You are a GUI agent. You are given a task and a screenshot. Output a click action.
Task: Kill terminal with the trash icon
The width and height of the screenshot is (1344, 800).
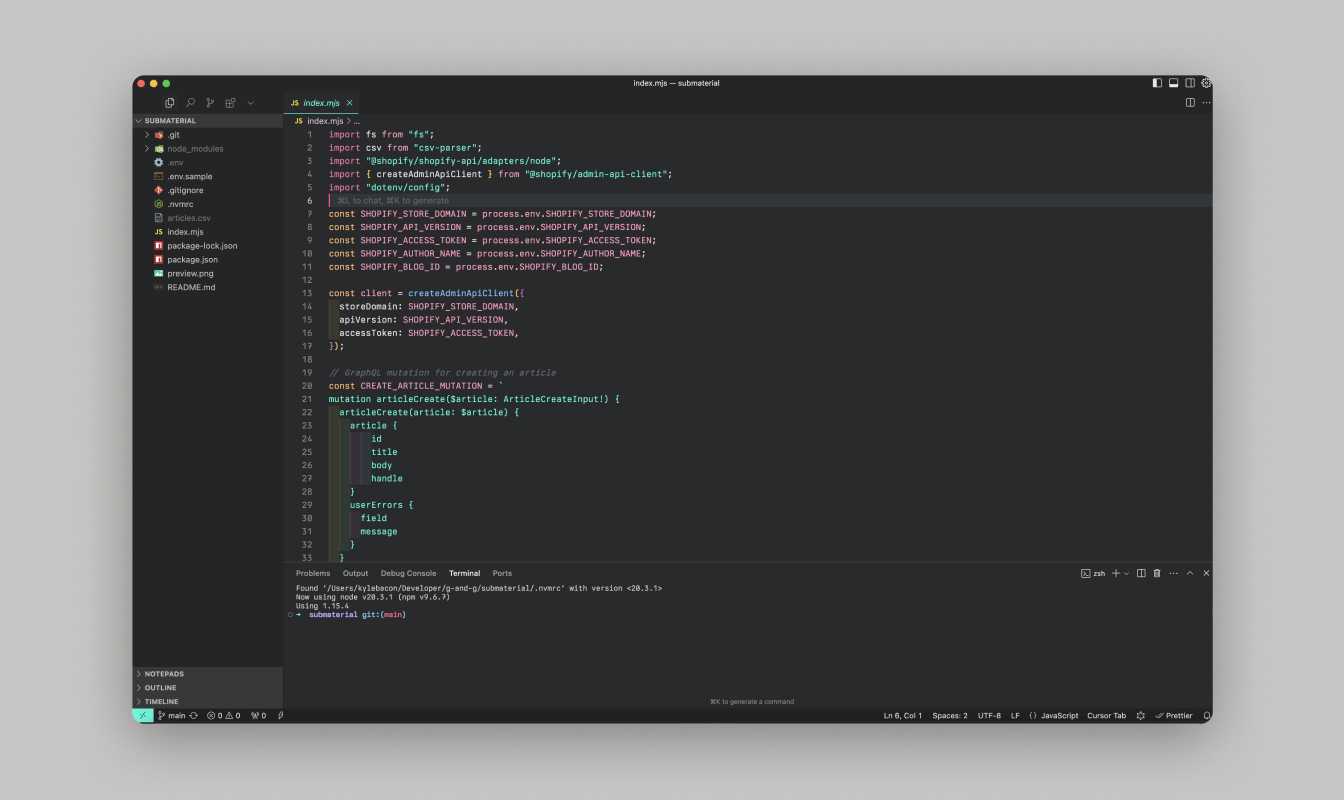[1157, 573]
